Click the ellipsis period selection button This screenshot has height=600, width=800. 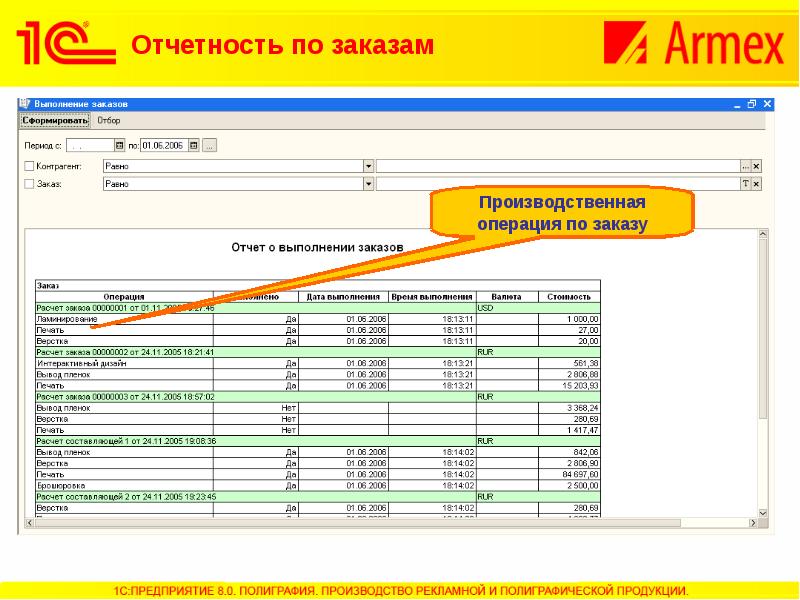(x=209, y=145)
